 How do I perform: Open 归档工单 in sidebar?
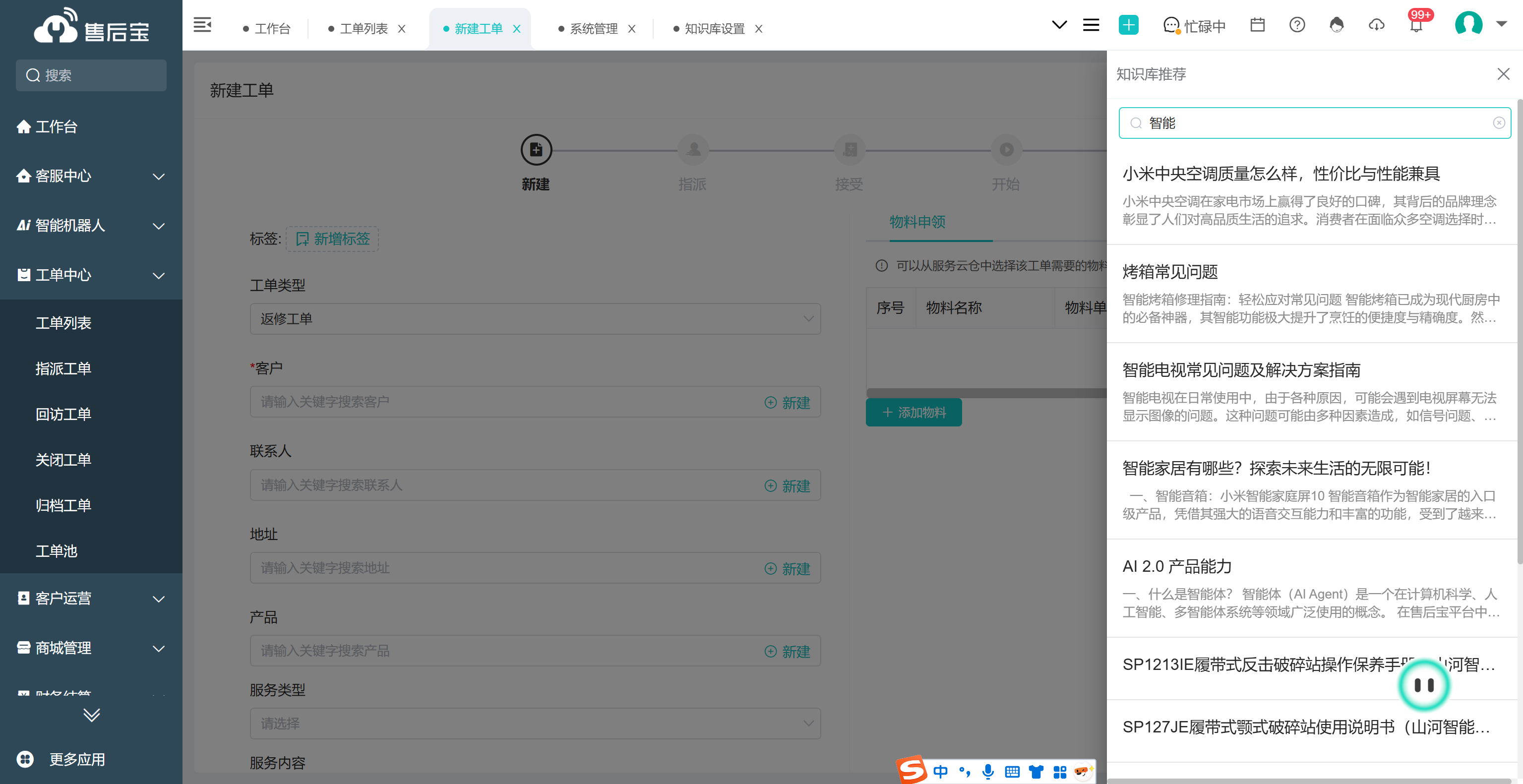coord(63,505)
